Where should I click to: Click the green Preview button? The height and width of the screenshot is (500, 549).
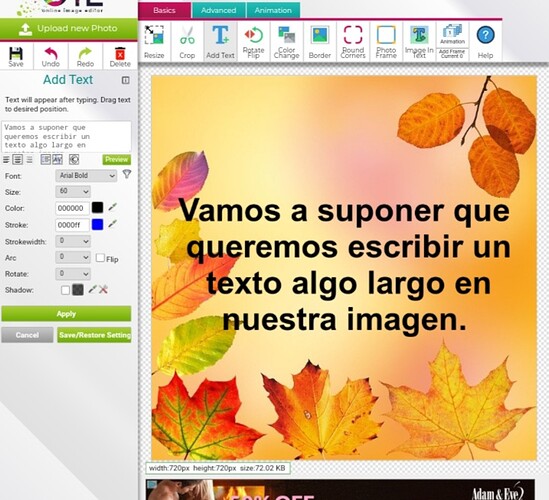117,160
